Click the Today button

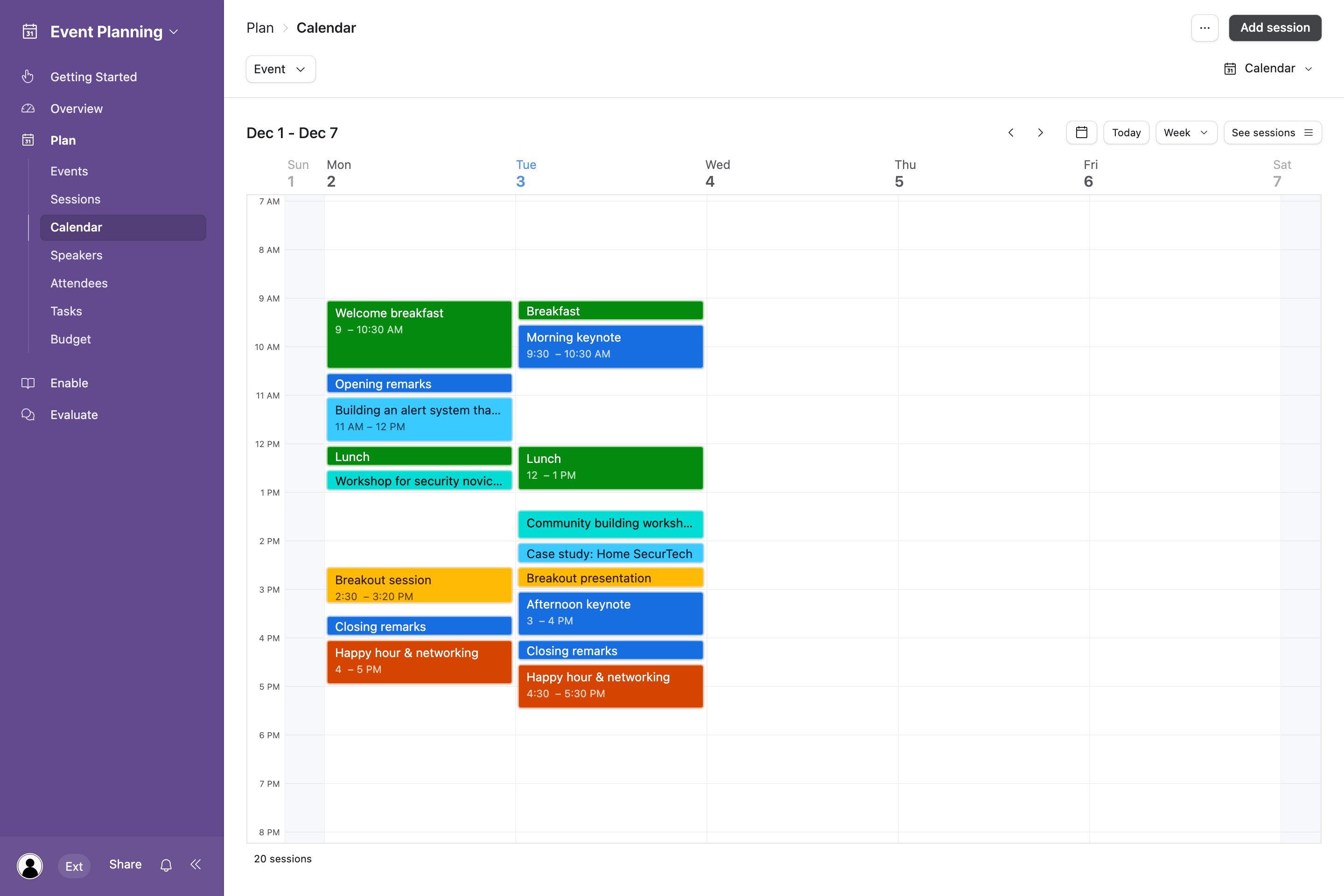(x=1126, y=133)
